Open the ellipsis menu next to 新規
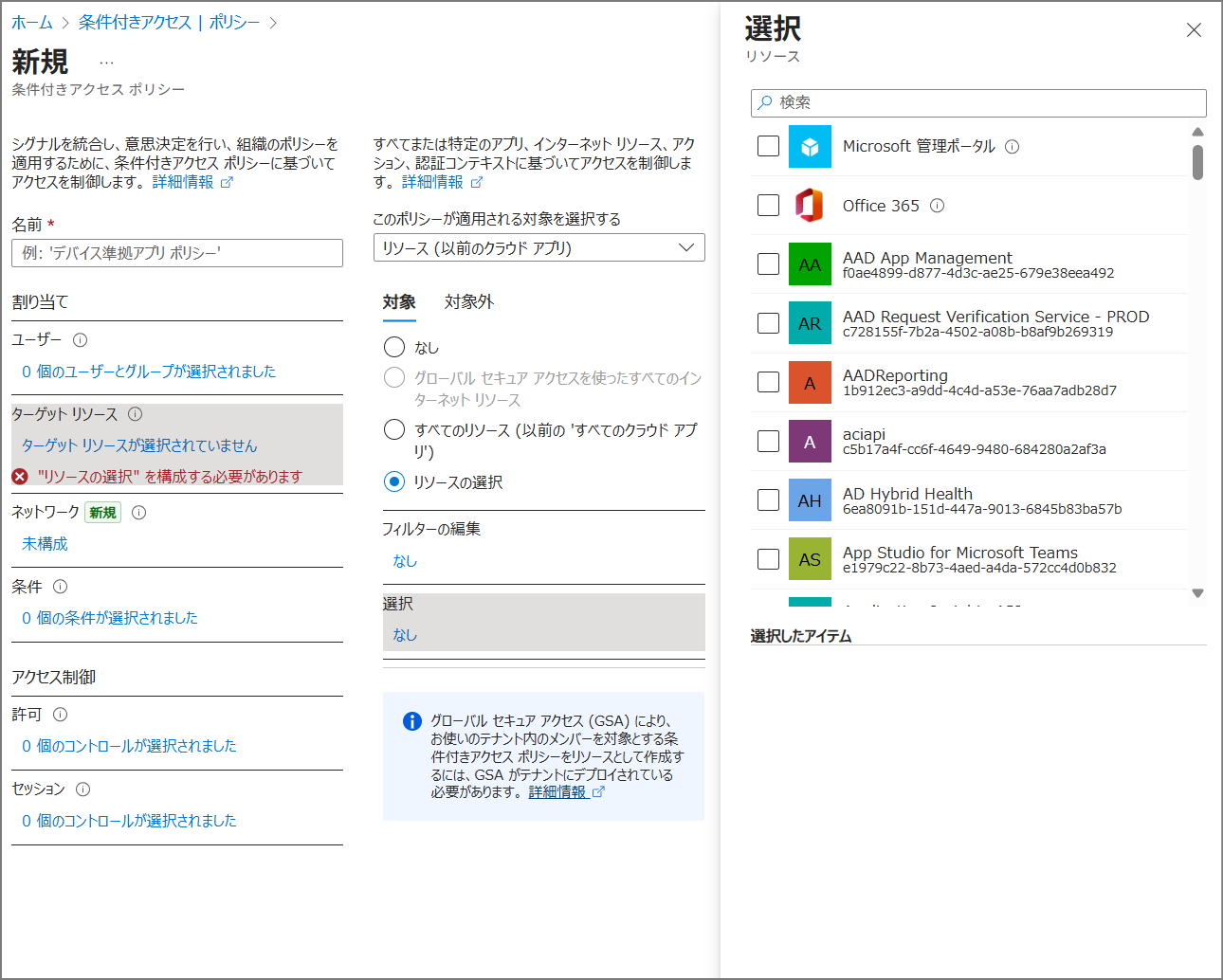Viewport: 1223px width, 980px height. tap(106, 64)
